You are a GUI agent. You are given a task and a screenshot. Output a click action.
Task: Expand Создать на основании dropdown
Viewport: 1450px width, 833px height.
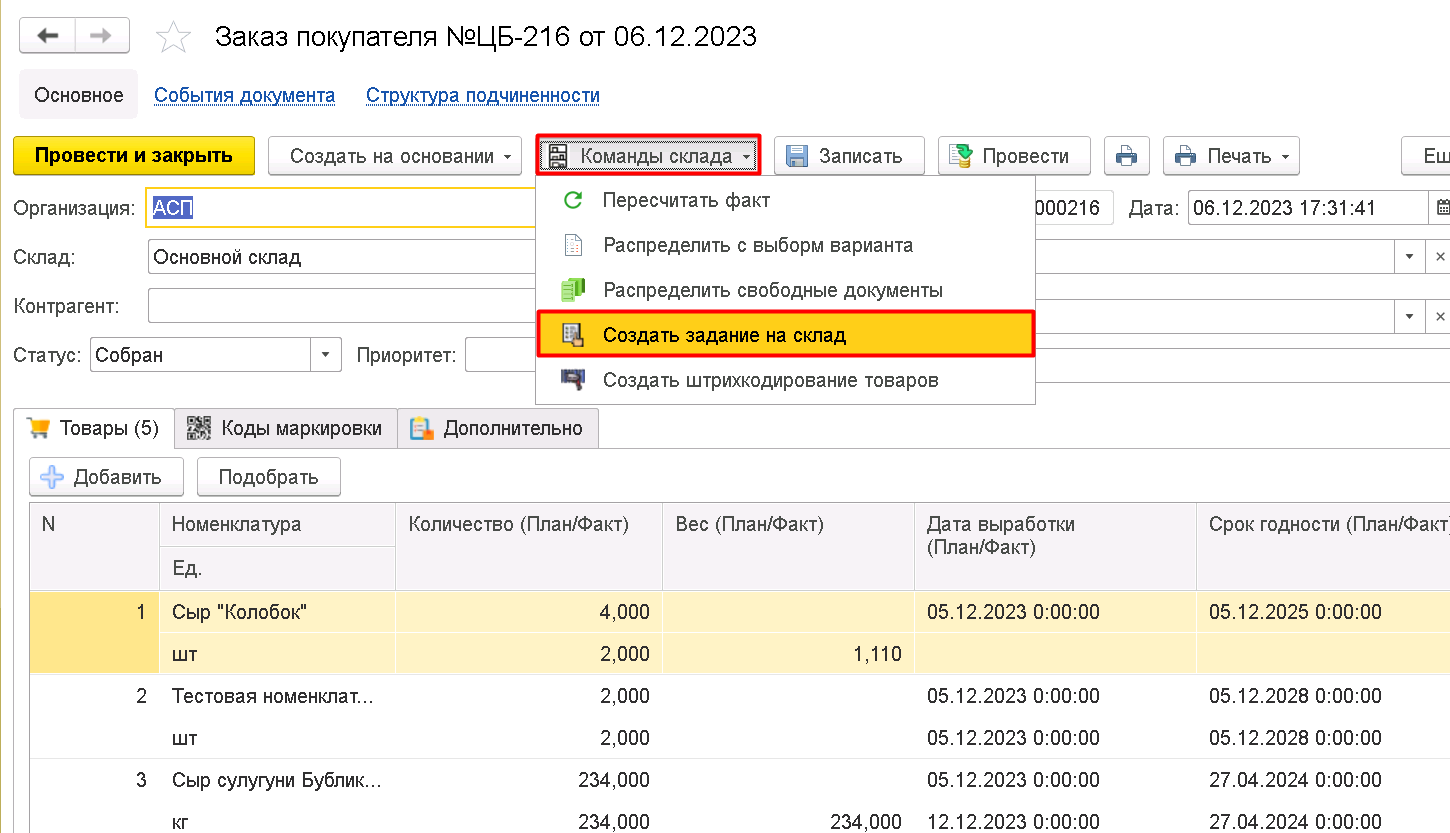tap(395, 156)
